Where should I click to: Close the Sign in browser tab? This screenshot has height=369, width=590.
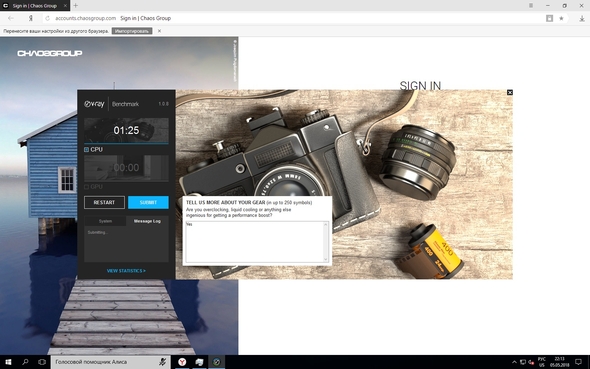coord(65,6)
